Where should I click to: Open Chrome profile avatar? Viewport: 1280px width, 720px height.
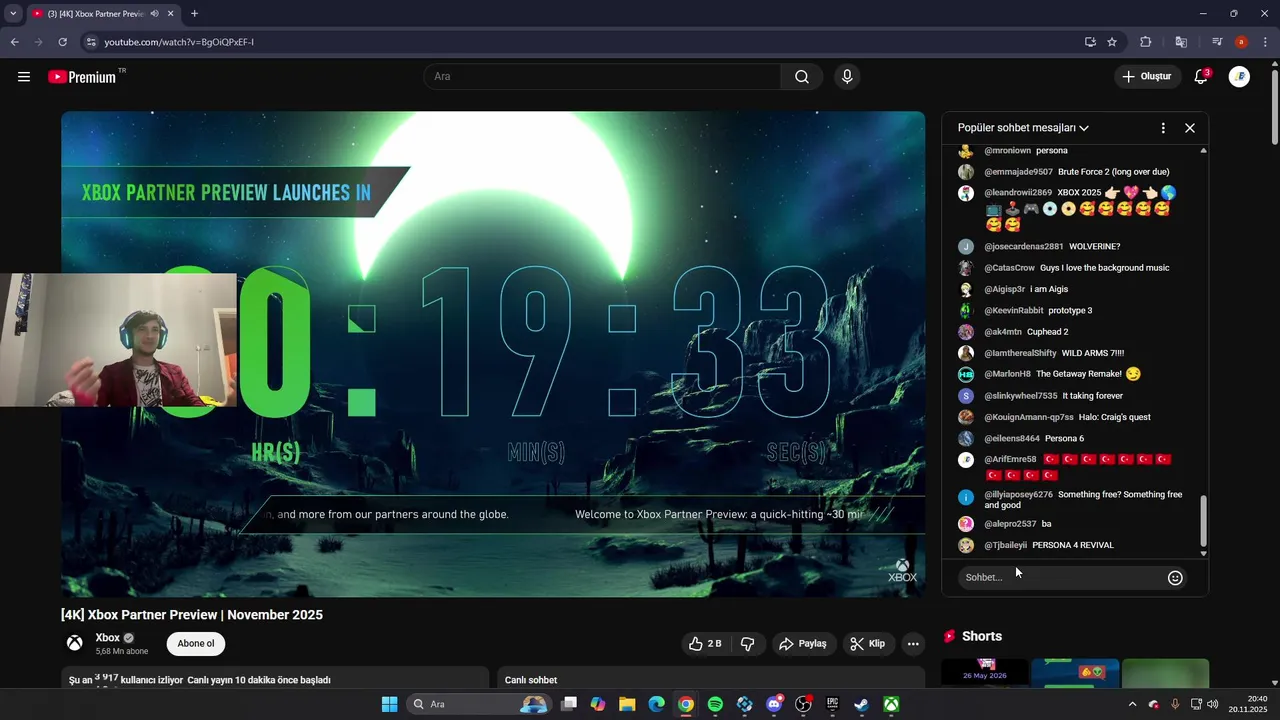tap(1241, 42)
